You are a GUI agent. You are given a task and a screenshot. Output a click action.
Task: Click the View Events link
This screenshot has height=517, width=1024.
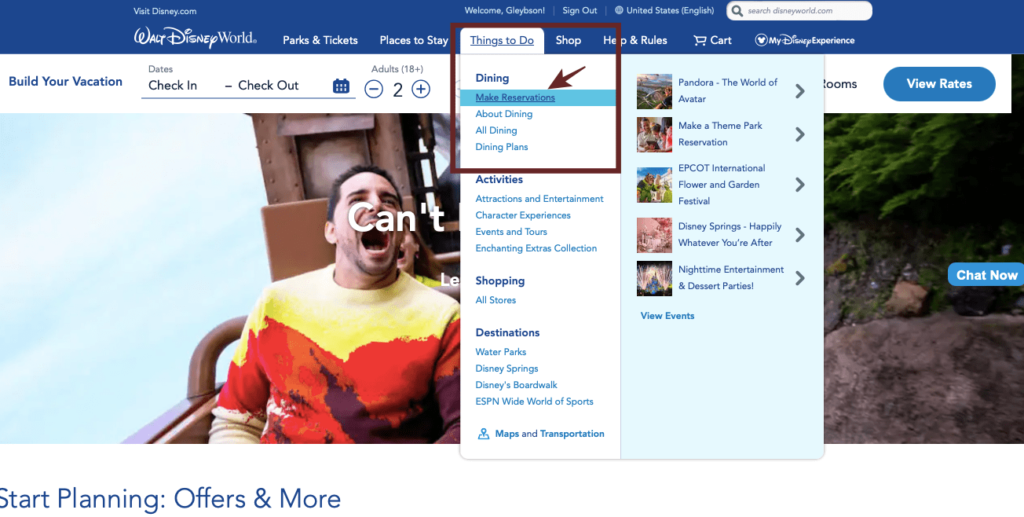667,316
